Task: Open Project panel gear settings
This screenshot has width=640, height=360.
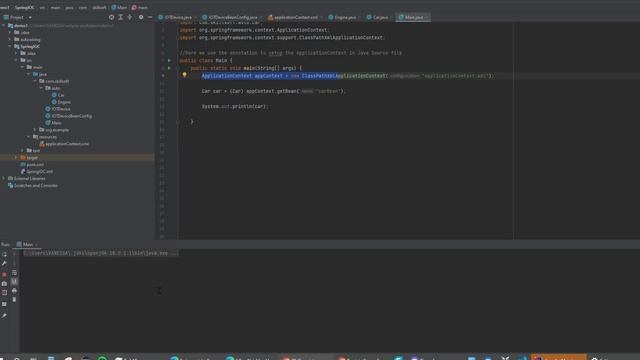Action: (141, 17)
